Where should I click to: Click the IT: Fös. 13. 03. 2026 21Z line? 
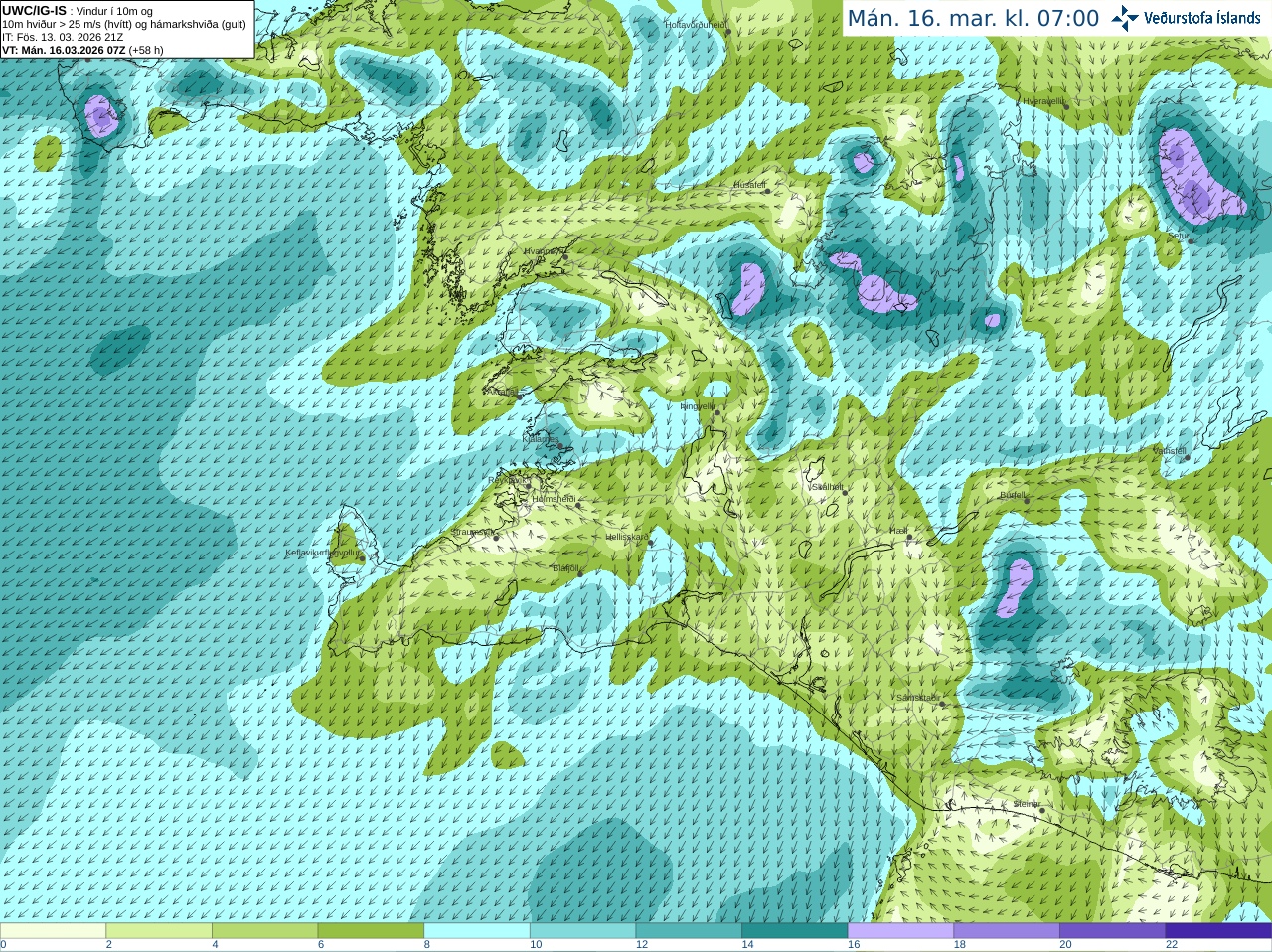click(63, 37)
